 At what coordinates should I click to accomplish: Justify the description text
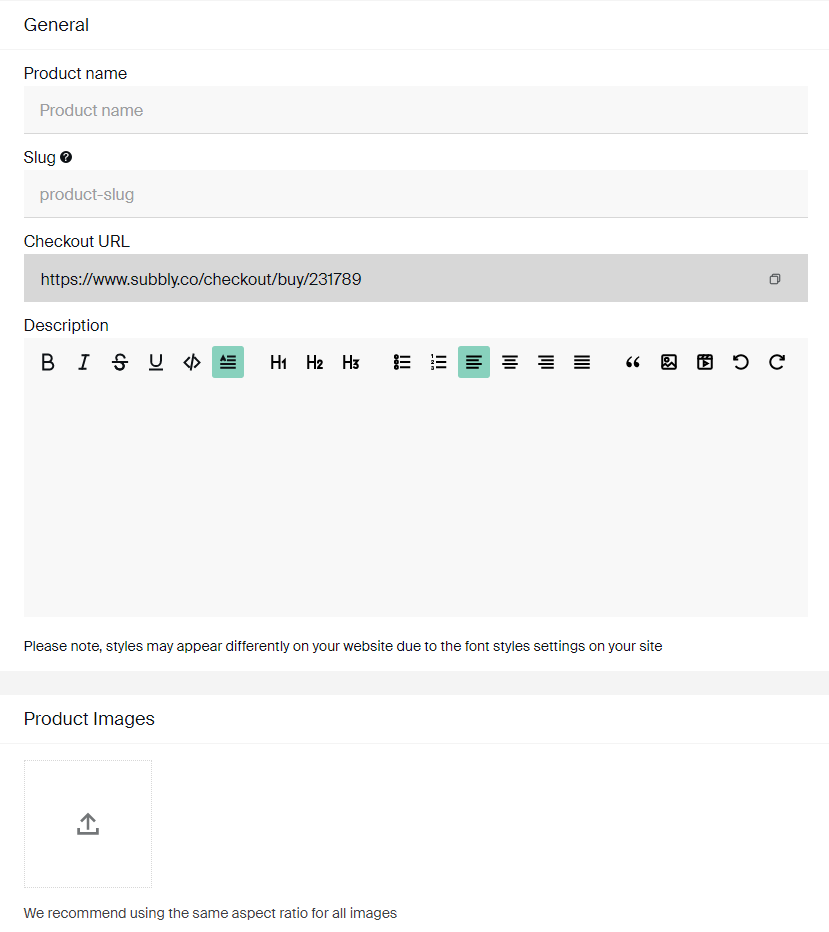click(x=582, y=362)
